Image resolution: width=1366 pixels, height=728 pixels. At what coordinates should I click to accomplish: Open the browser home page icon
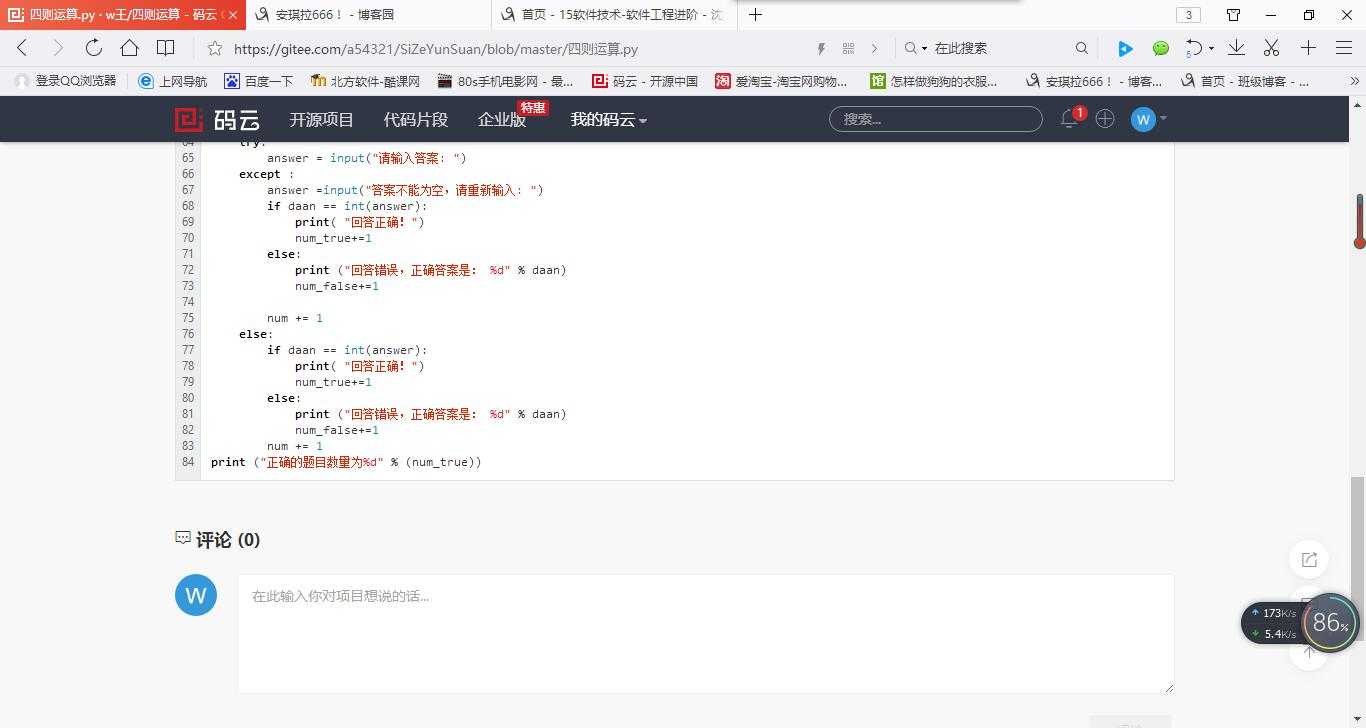[x=129, y=48]
